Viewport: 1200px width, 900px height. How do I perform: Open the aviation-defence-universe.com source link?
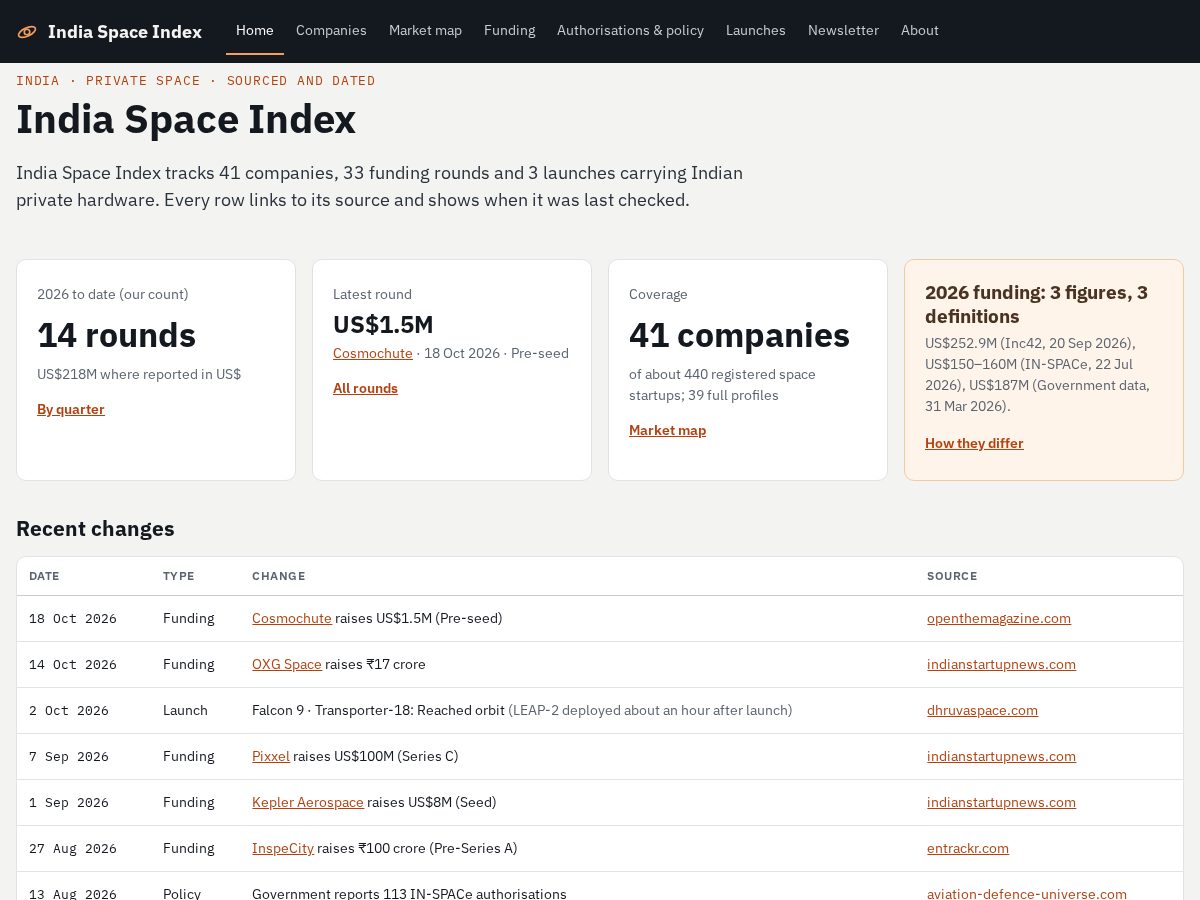click(x=1027, y=893)
